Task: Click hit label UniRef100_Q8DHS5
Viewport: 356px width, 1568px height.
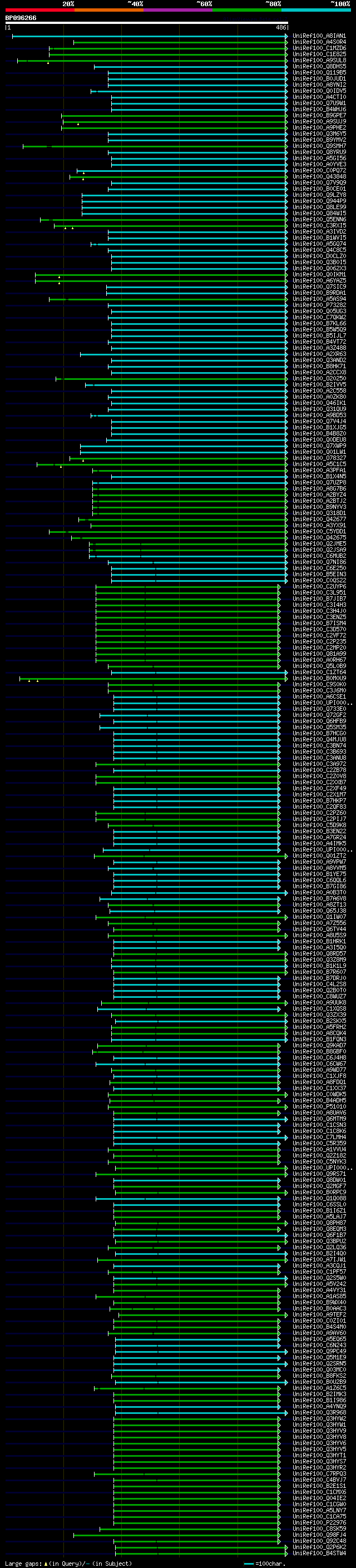Action: pyautogui.click(x=319, y=67)
